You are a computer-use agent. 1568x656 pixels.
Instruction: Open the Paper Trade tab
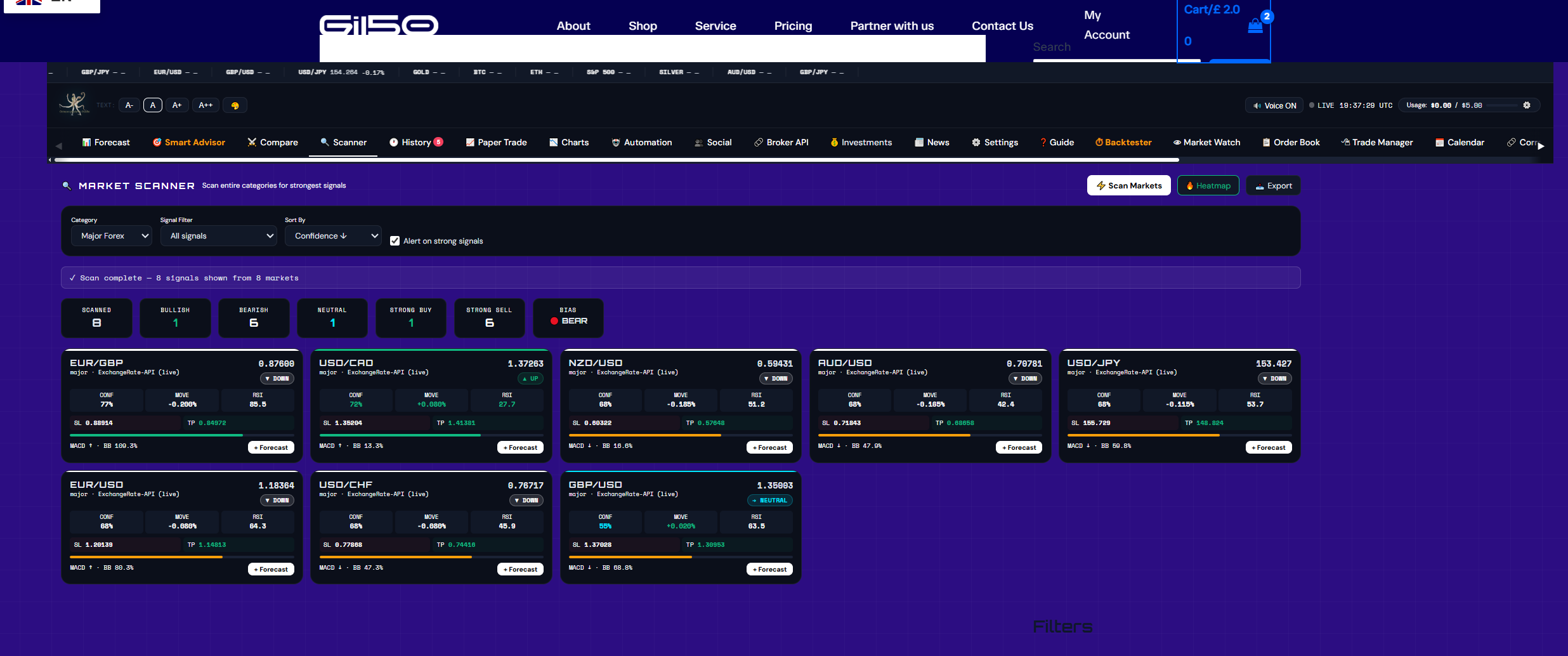point(496,143)
